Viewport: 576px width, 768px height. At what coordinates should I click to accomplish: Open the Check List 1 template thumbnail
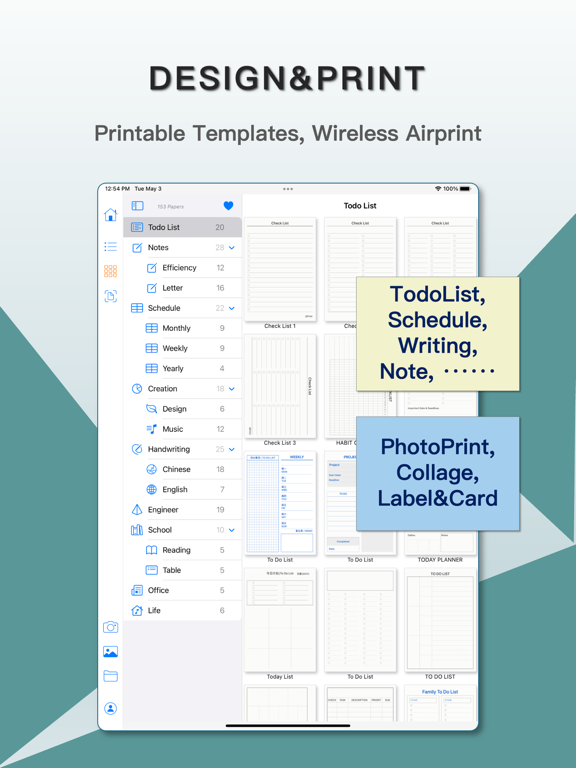[x=280, y=269]
